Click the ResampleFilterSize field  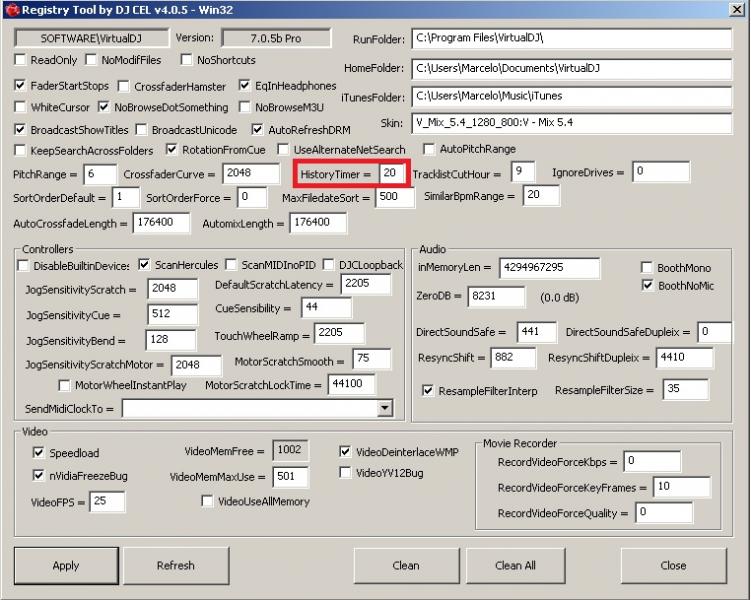pos(685,389)
